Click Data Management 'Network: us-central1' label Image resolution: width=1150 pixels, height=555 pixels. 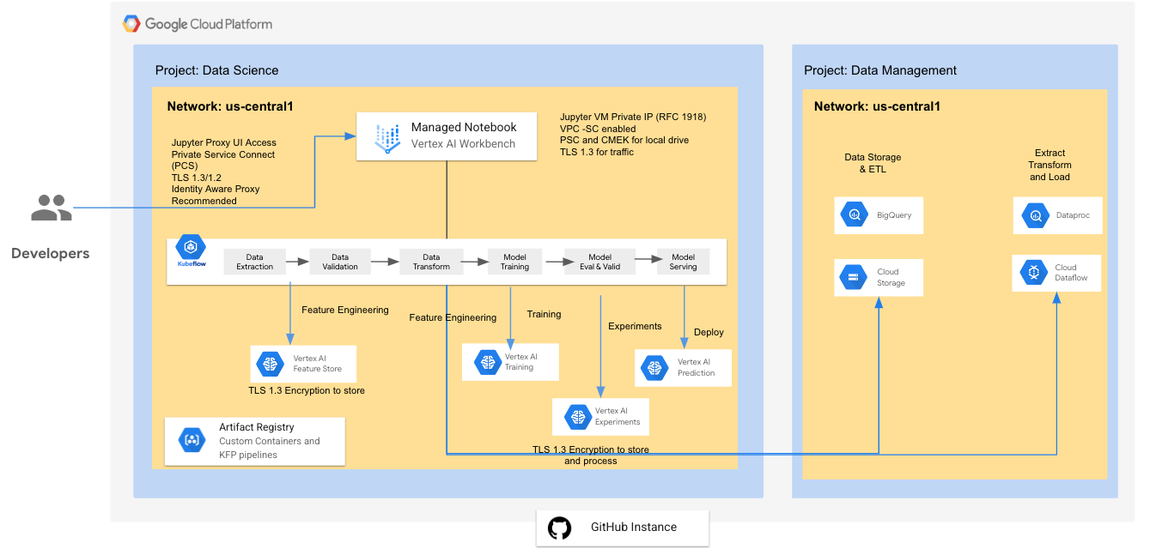coord(877,107)
